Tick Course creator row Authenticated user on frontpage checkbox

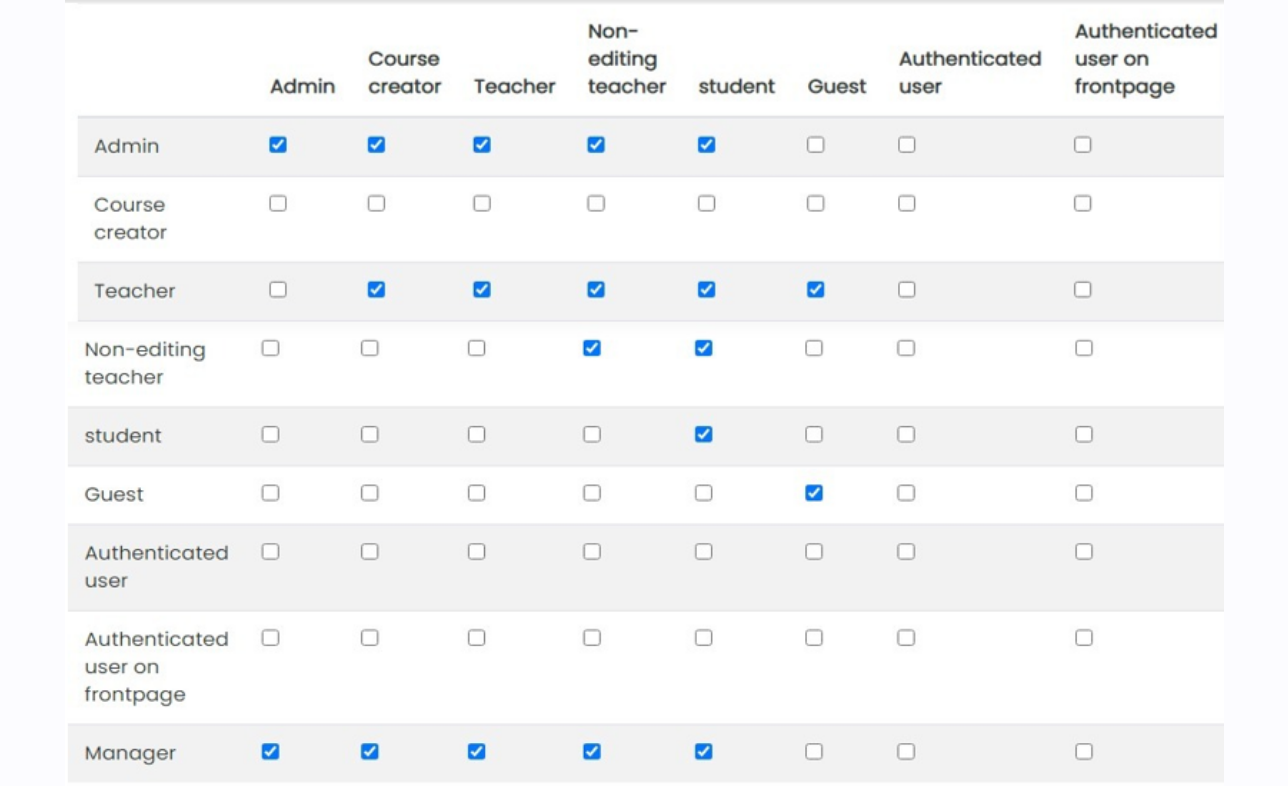(1082, 203)
